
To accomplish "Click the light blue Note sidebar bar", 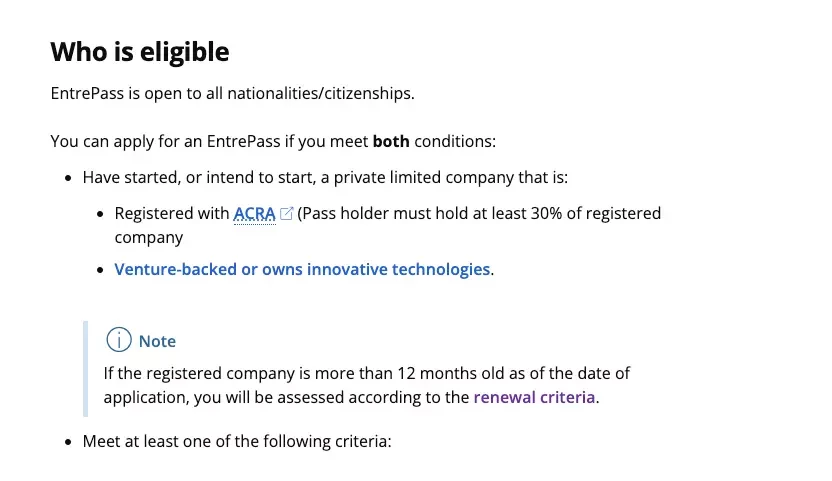I will (x=85, y=368).
